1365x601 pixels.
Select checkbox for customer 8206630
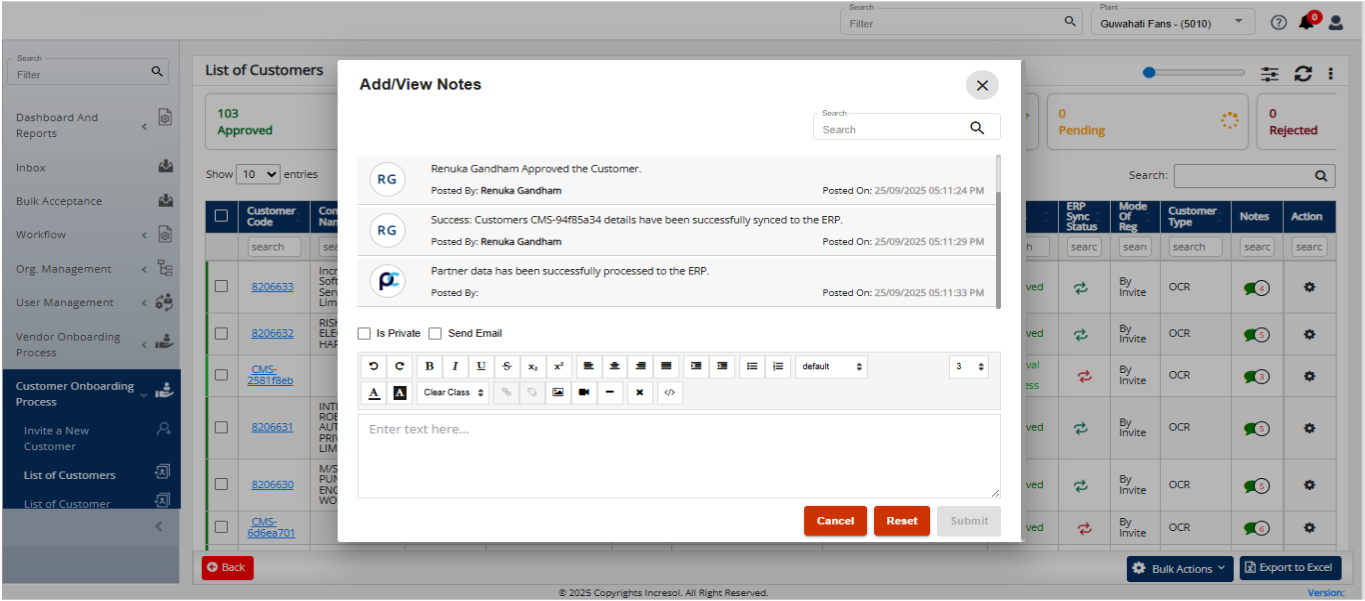[222, 485]
